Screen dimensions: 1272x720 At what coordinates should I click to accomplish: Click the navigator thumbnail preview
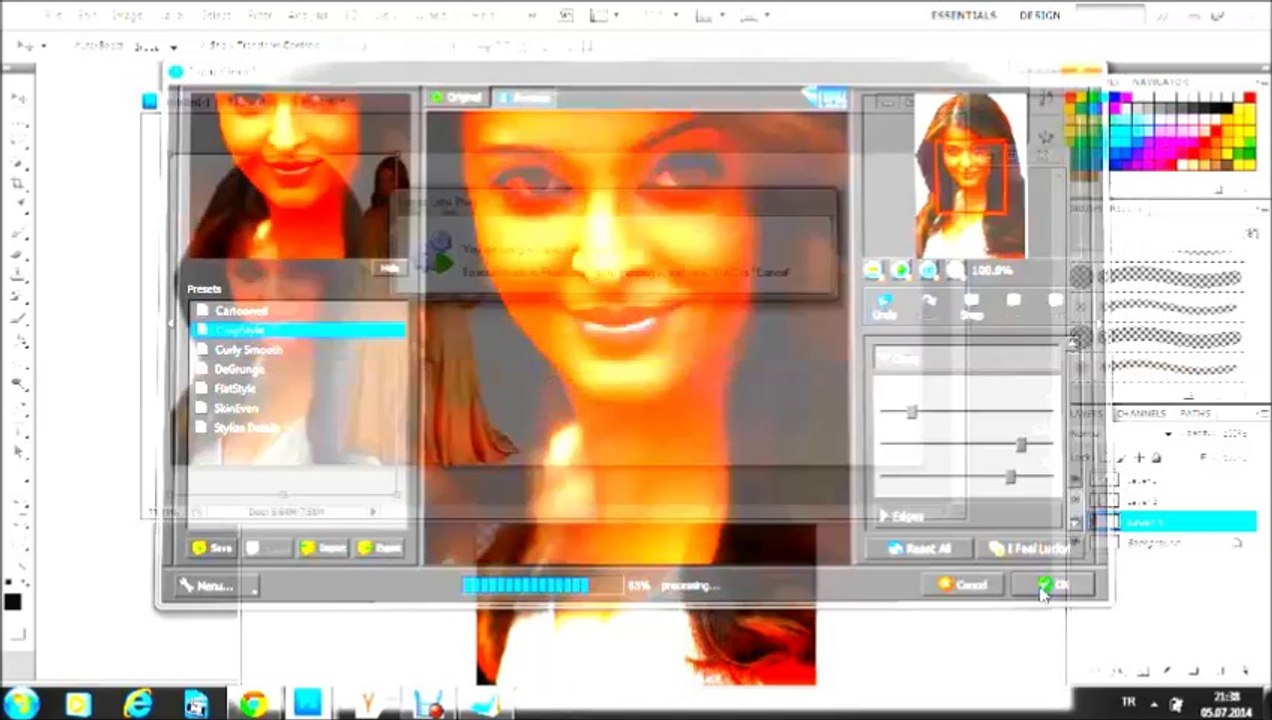(969, 174)
